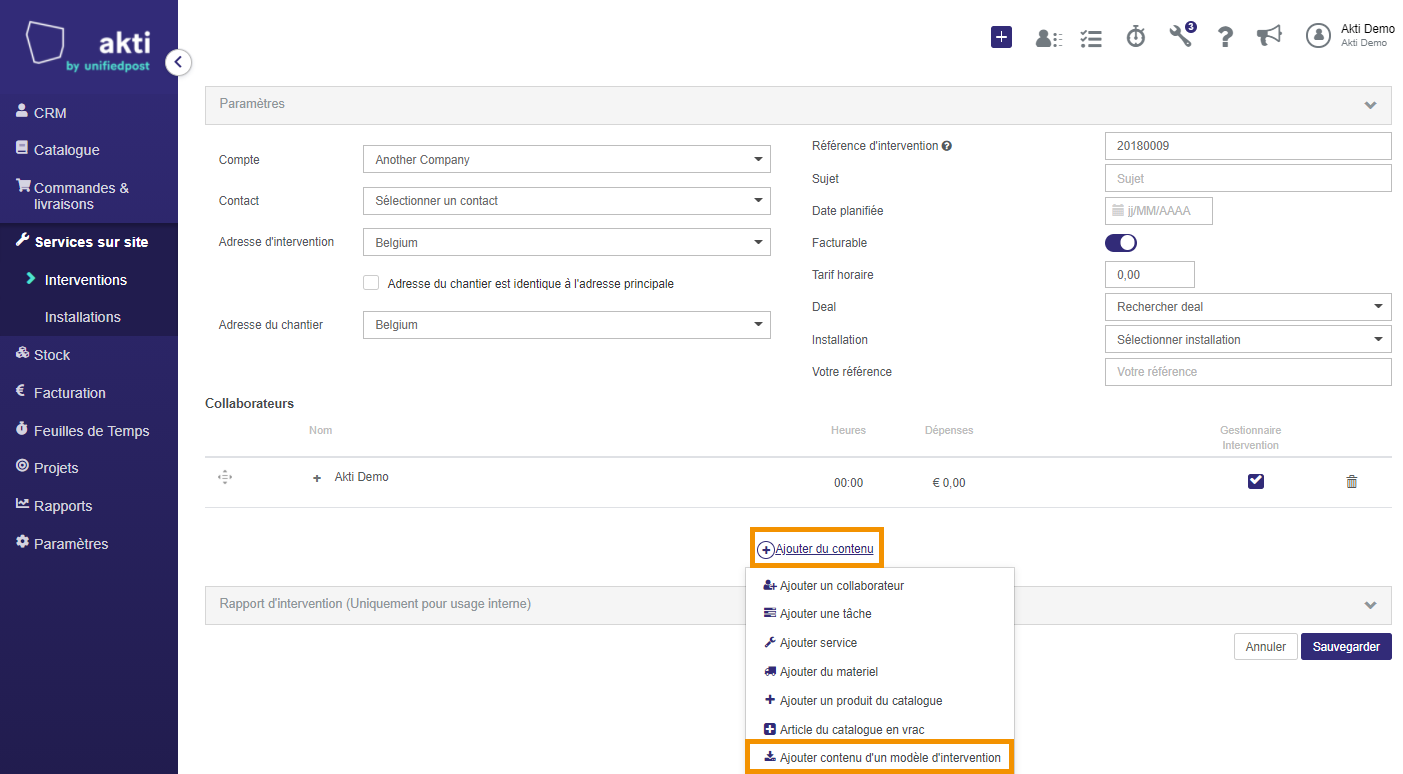
Task: Click the Annuler button
Action: [1266, 647]
